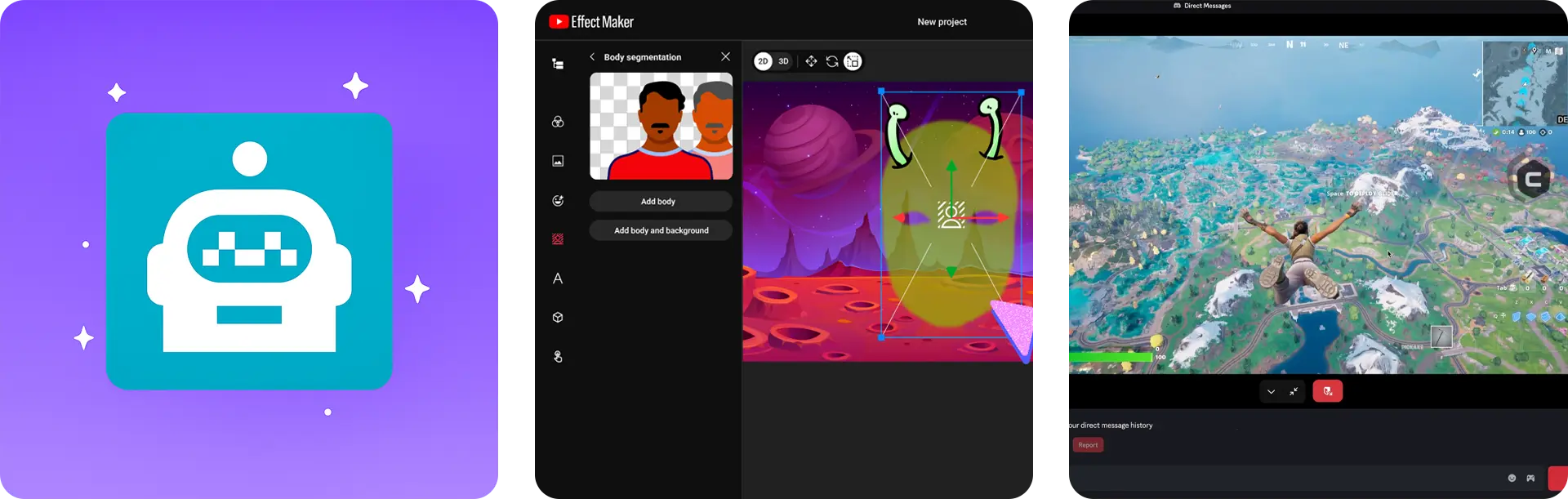Click the bottom-left blue selection handle

coord(881,337)
